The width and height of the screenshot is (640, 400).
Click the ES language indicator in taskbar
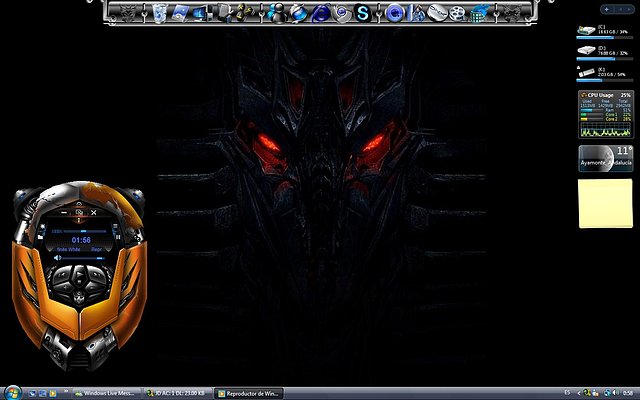567,393
